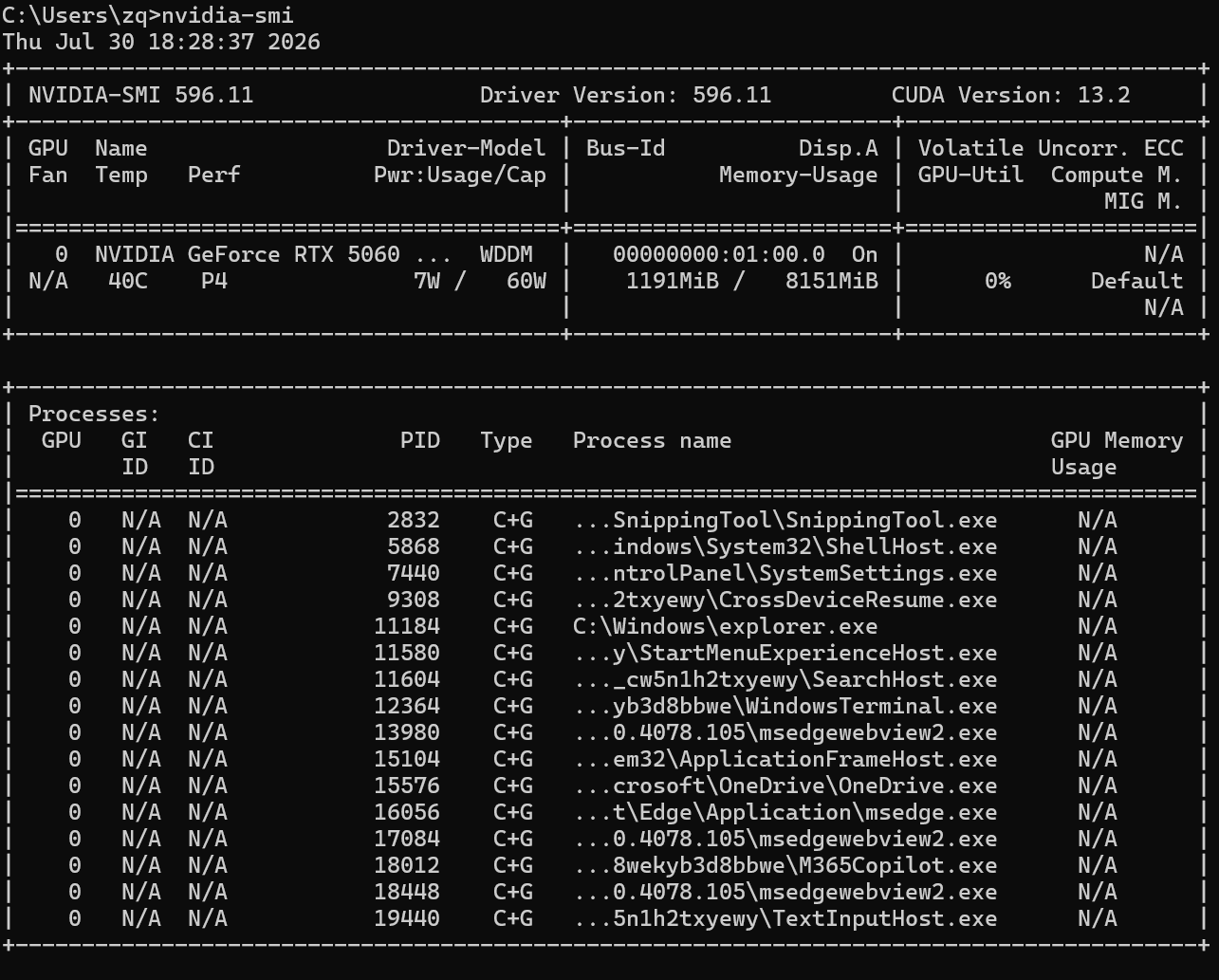This screenshot has width=1219, height=980.
Task: Click the GPU-Util header text
Action: (x=971, y=175)
